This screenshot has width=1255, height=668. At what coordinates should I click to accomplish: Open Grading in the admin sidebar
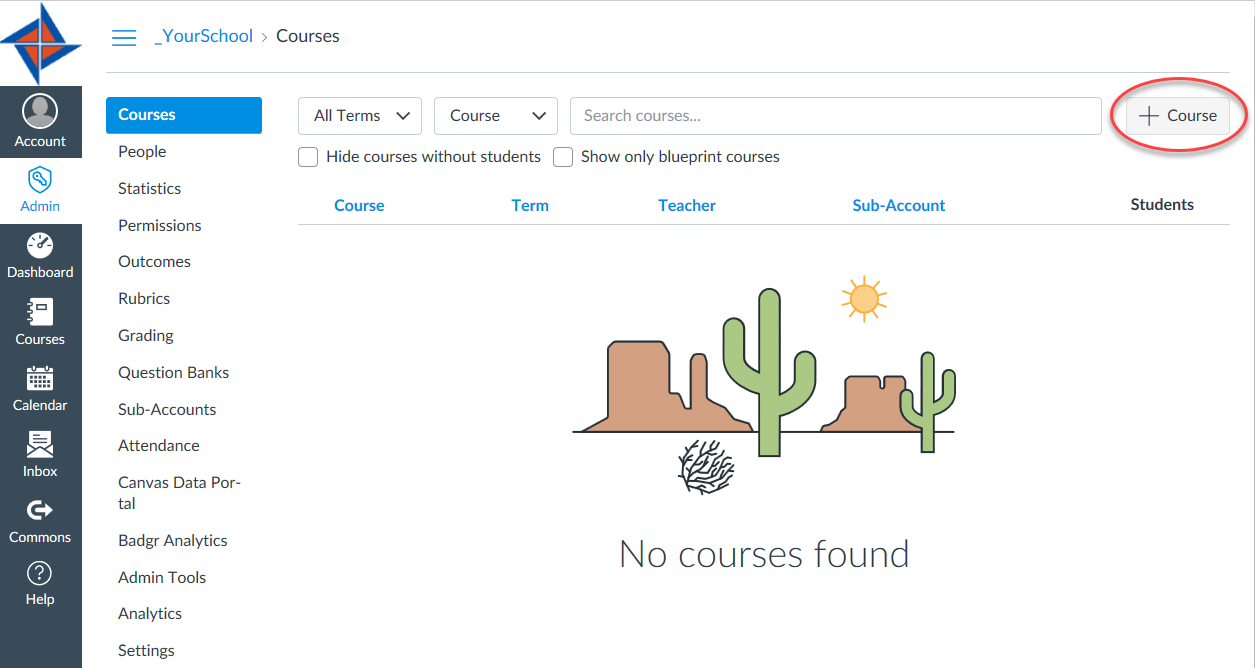coord(146,336)
